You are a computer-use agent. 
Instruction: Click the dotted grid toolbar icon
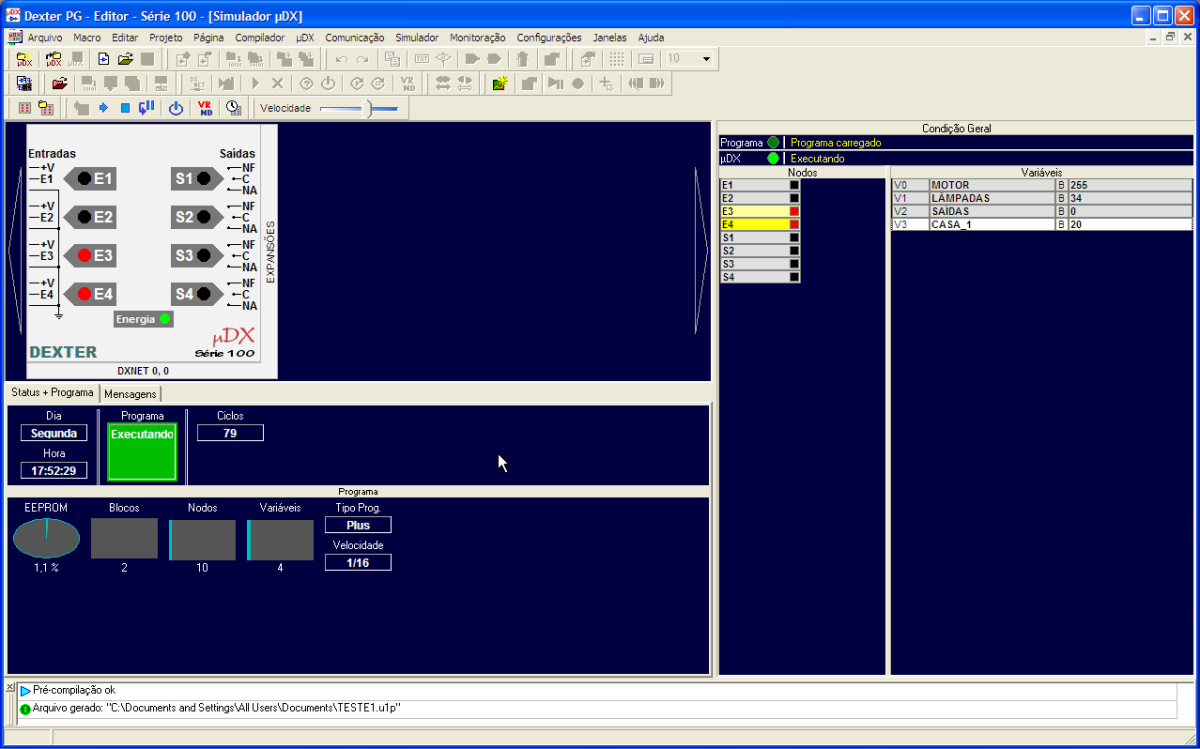(617, 59)
